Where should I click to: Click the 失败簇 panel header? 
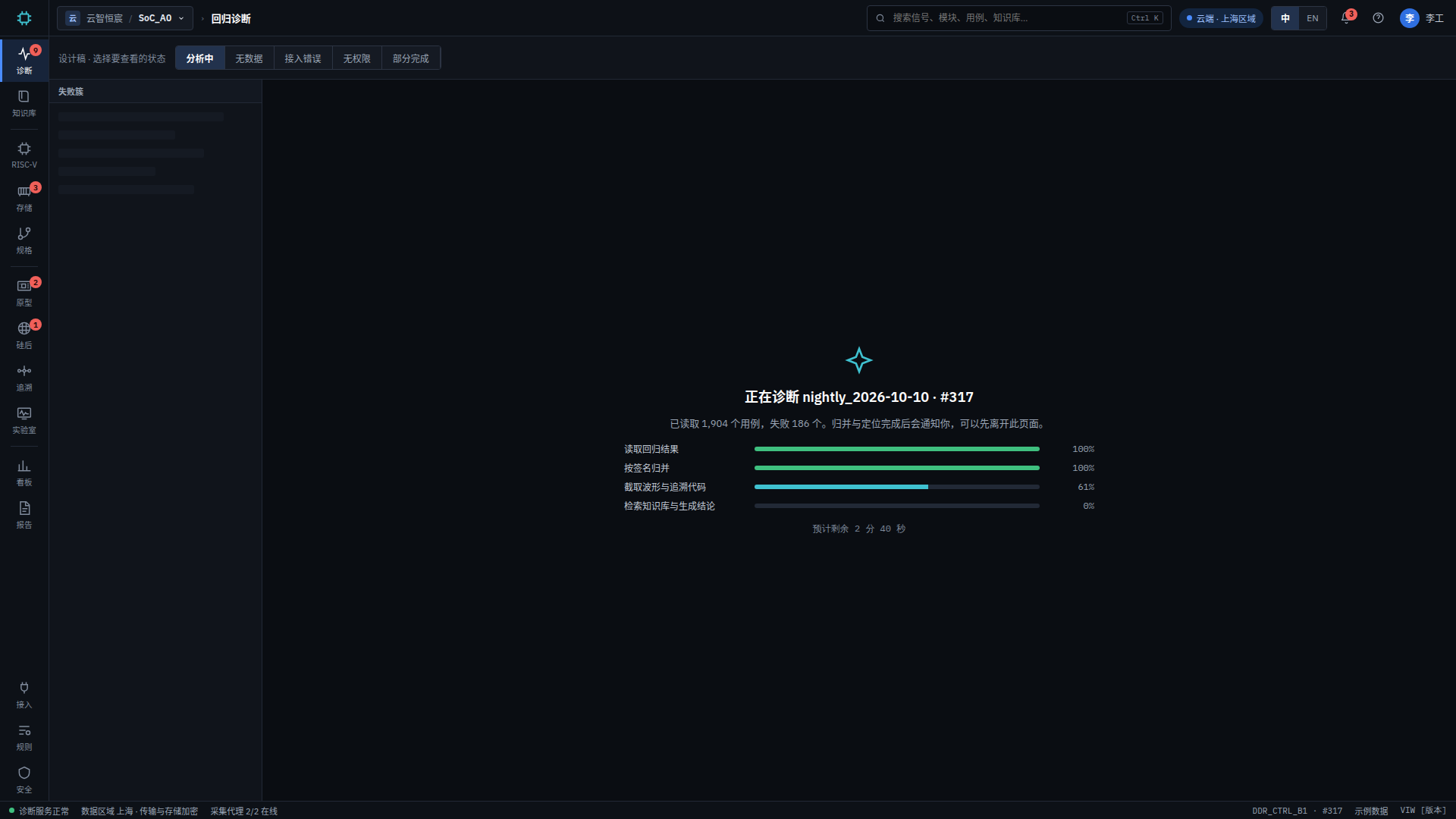coord(155,92)
